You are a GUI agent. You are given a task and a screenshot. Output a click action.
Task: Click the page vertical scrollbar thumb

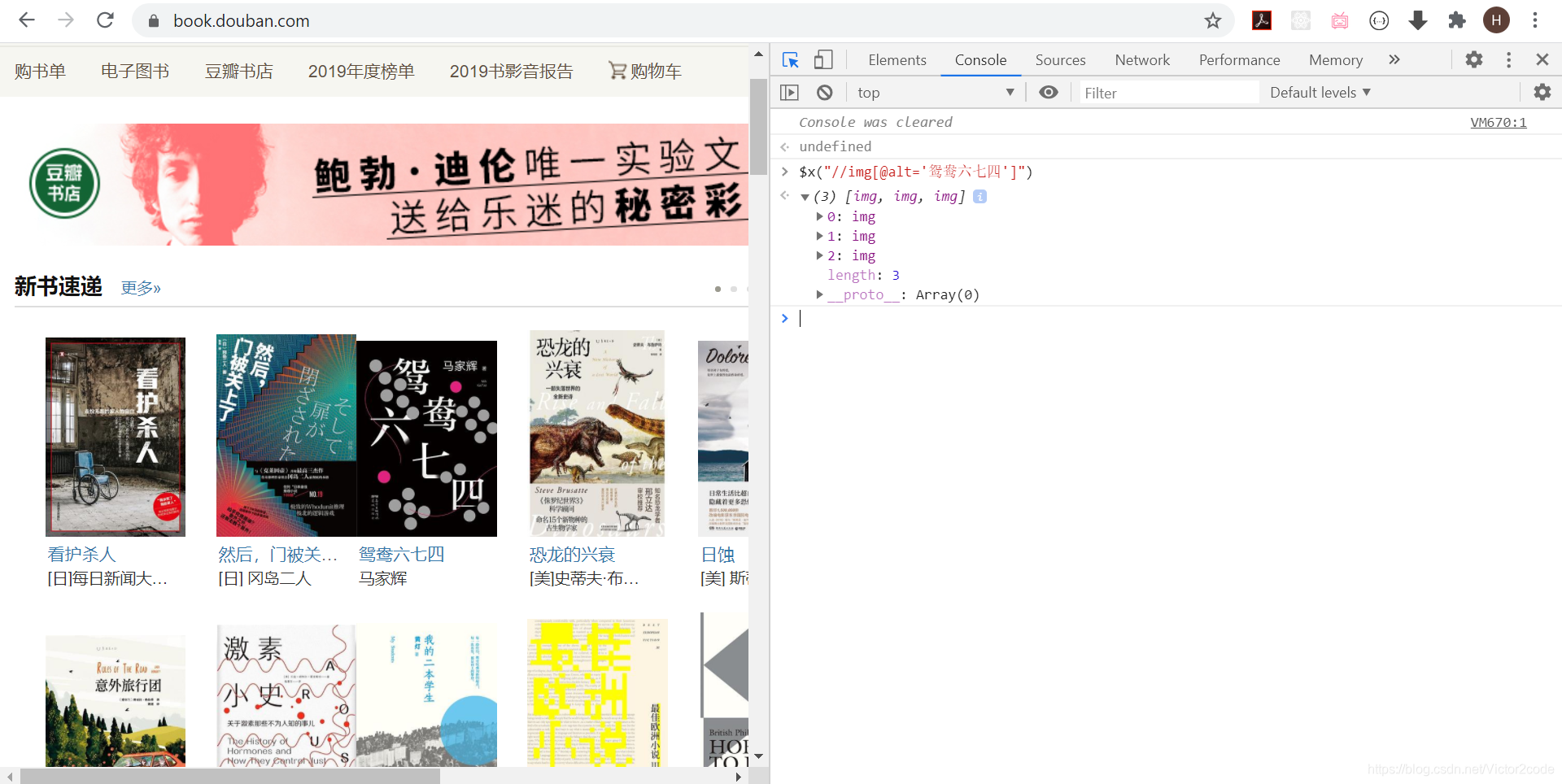coord(758,126)
